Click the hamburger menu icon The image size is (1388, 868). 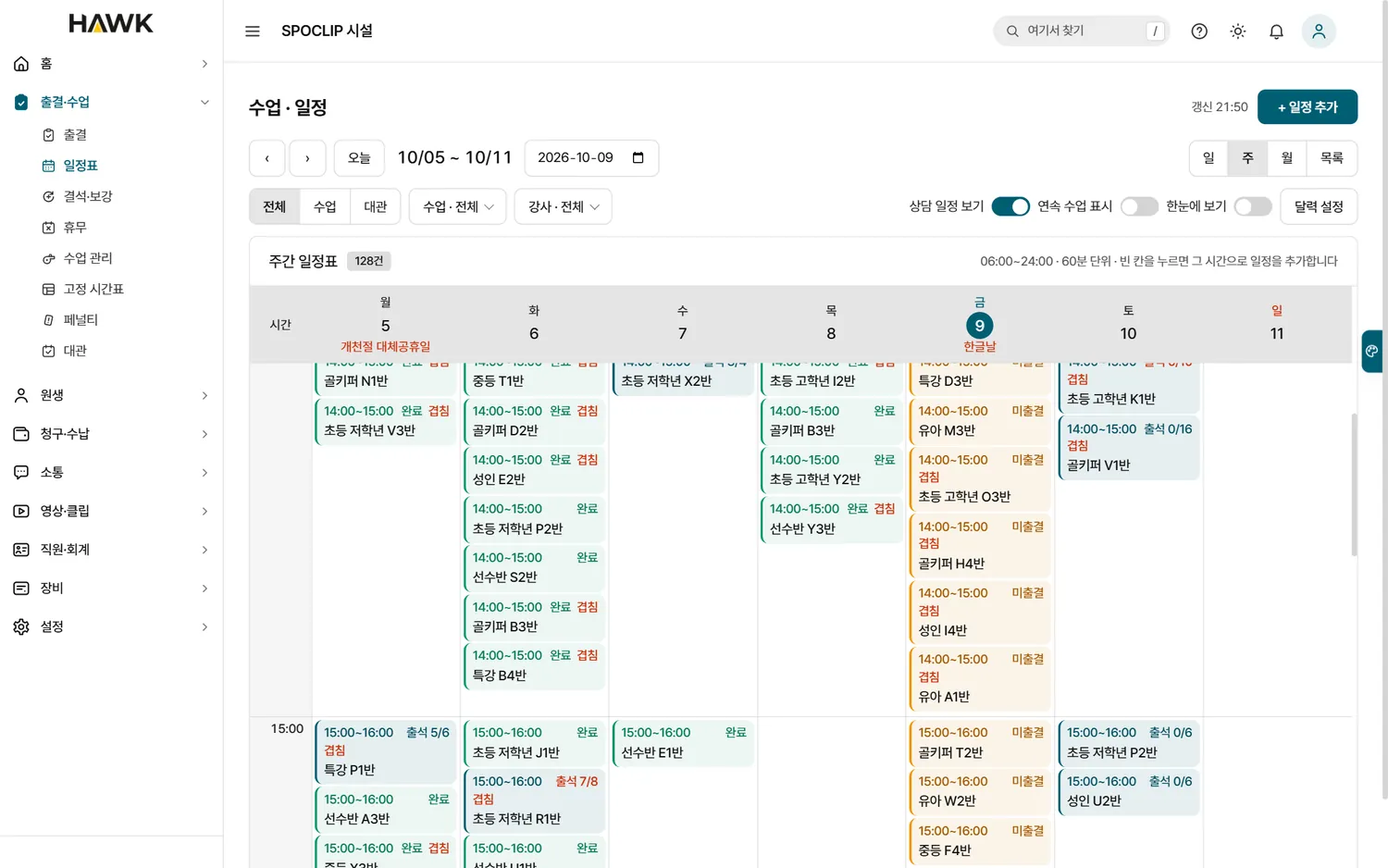click(253, 31)
